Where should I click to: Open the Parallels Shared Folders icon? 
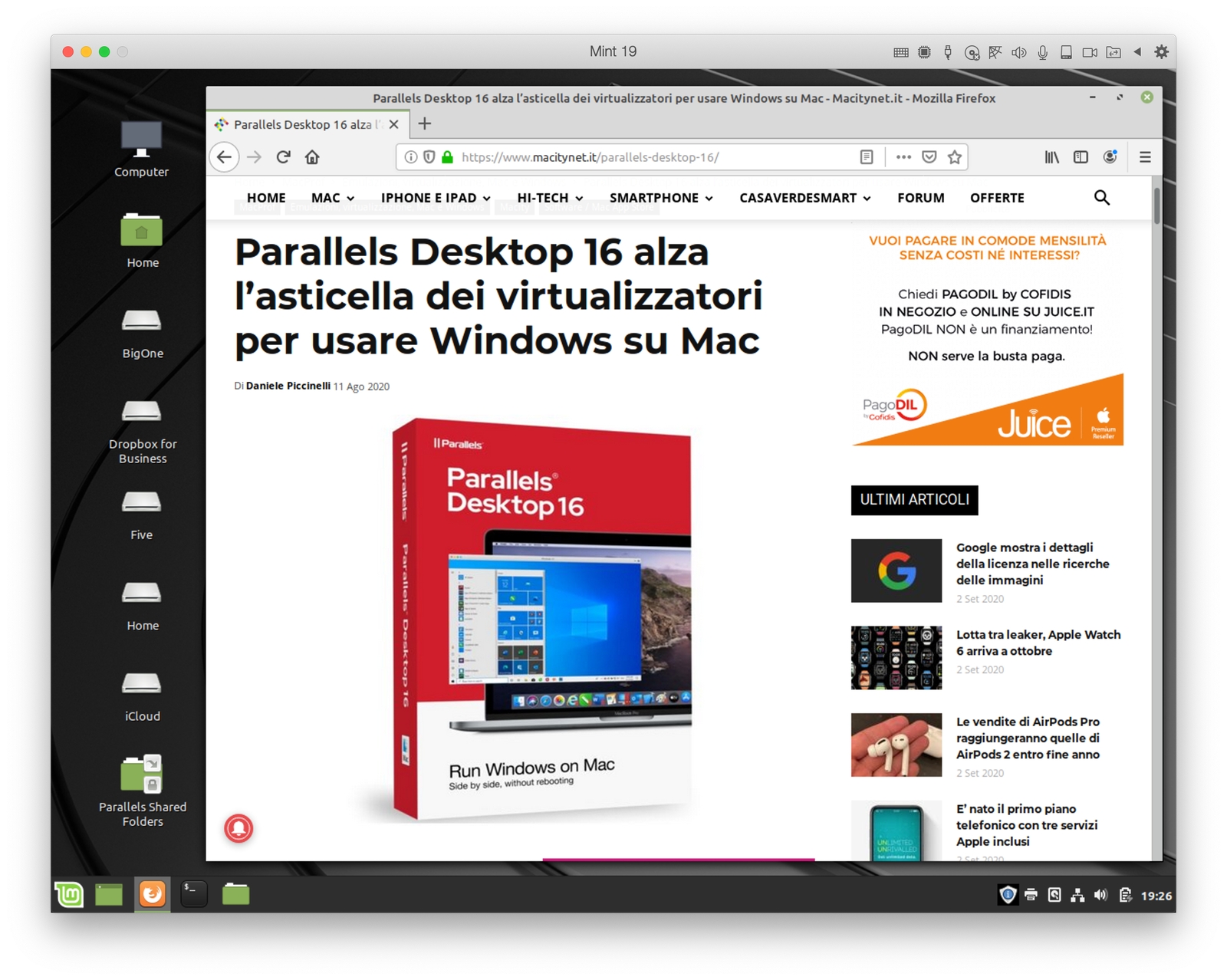coord(142,790)
